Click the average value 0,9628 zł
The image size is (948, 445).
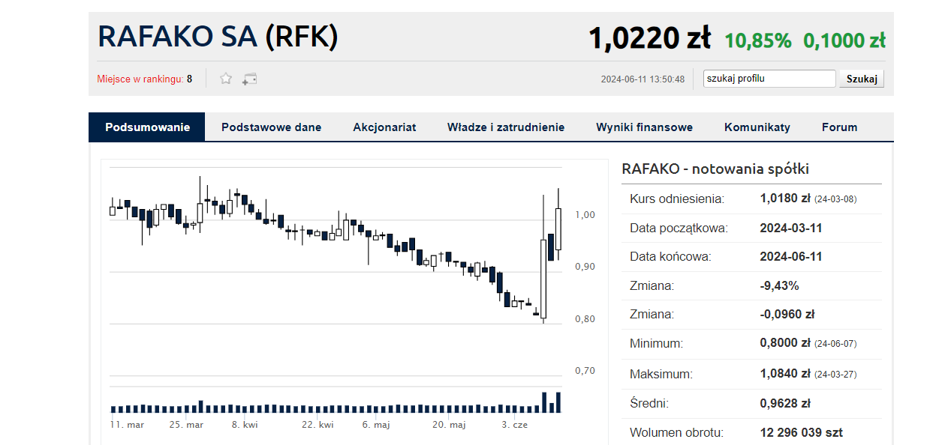(x=785, y=403)
